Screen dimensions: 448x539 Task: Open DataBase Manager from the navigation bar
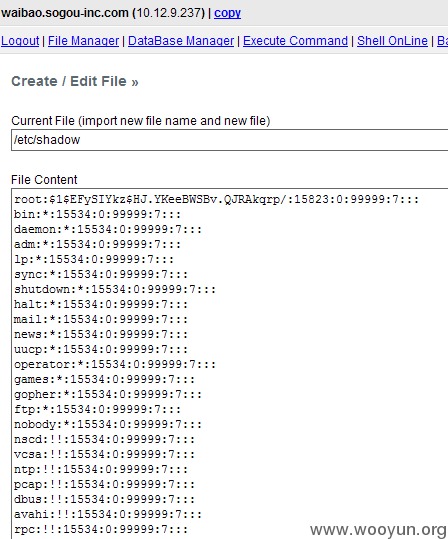tap(181, 41)
